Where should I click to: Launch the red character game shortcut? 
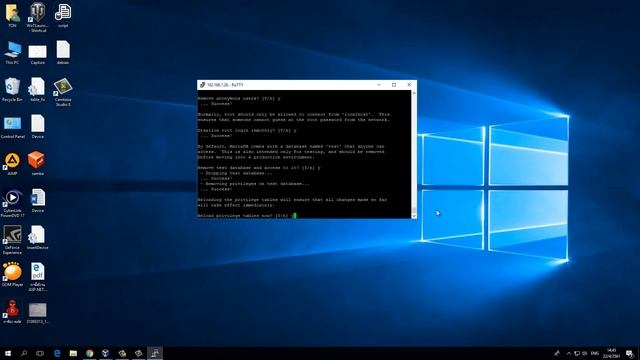[12, 311]
